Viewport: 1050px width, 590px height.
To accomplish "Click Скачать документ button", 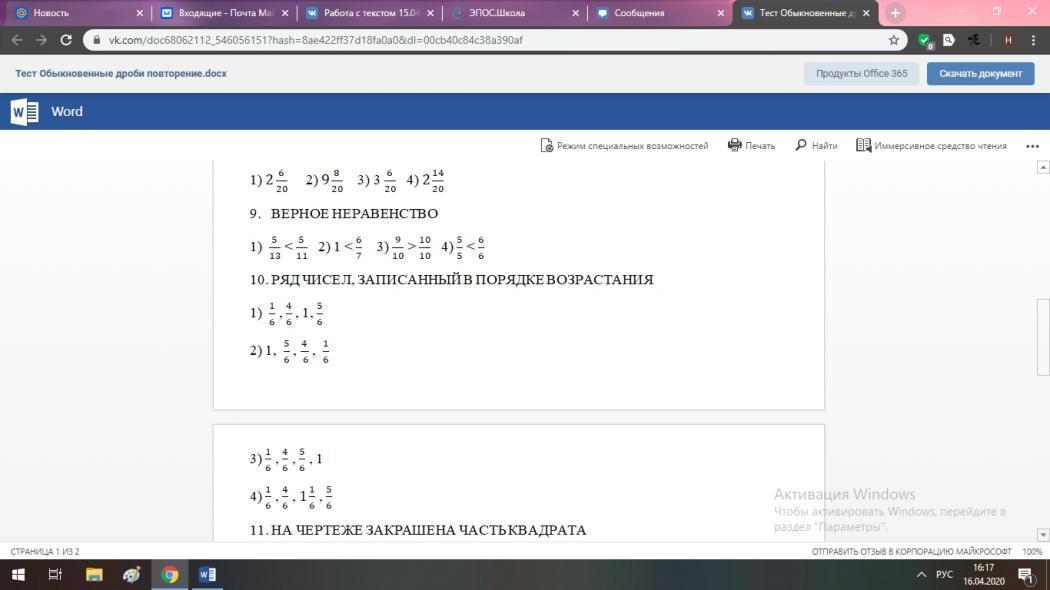I will 979,73.
